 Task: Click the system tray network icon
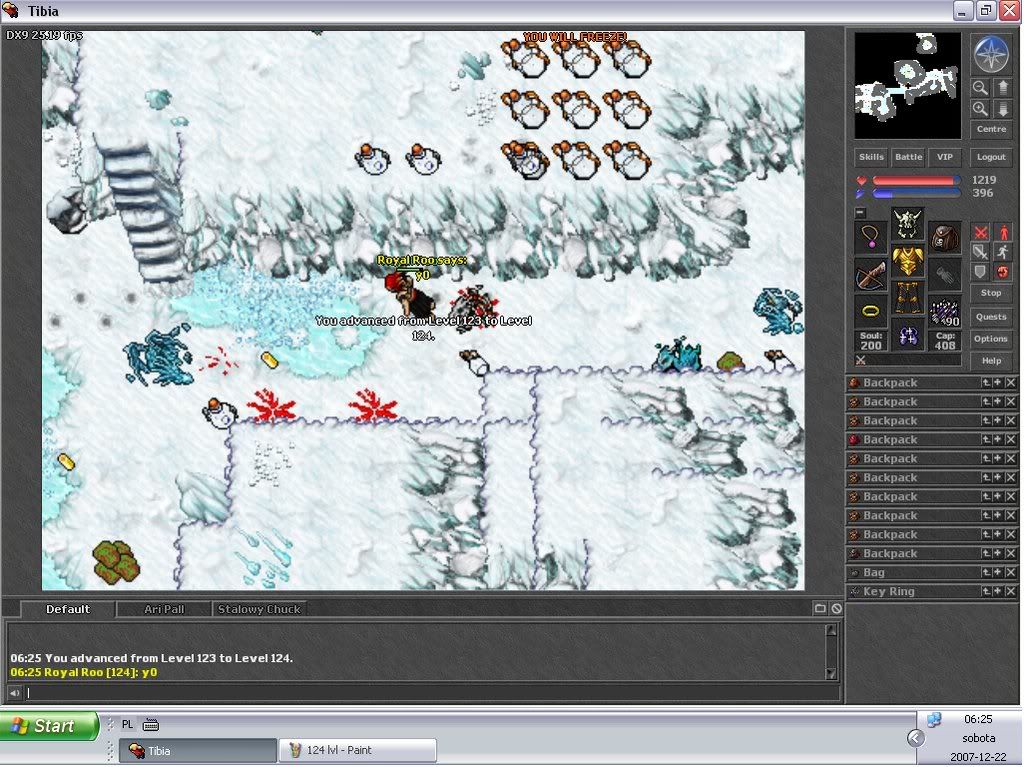(934, 719)
